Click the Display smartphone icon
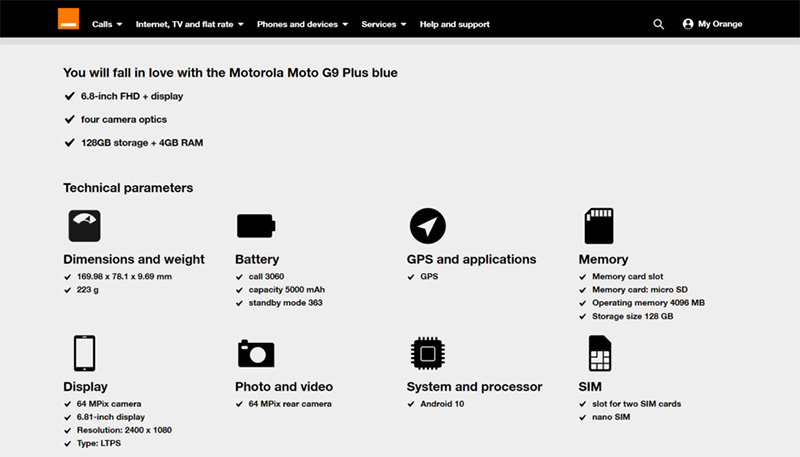 (x=84, y=353)
